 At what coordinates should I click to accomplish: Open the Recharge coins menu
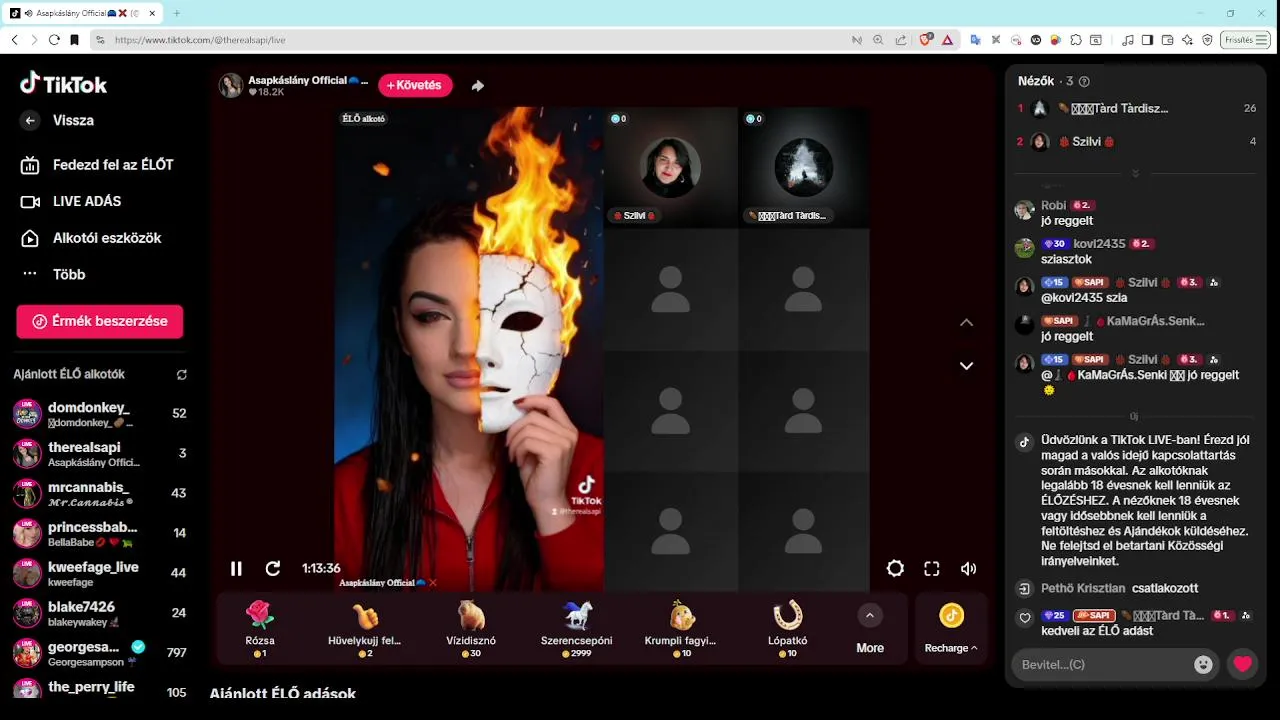click(x=951, y=629)
